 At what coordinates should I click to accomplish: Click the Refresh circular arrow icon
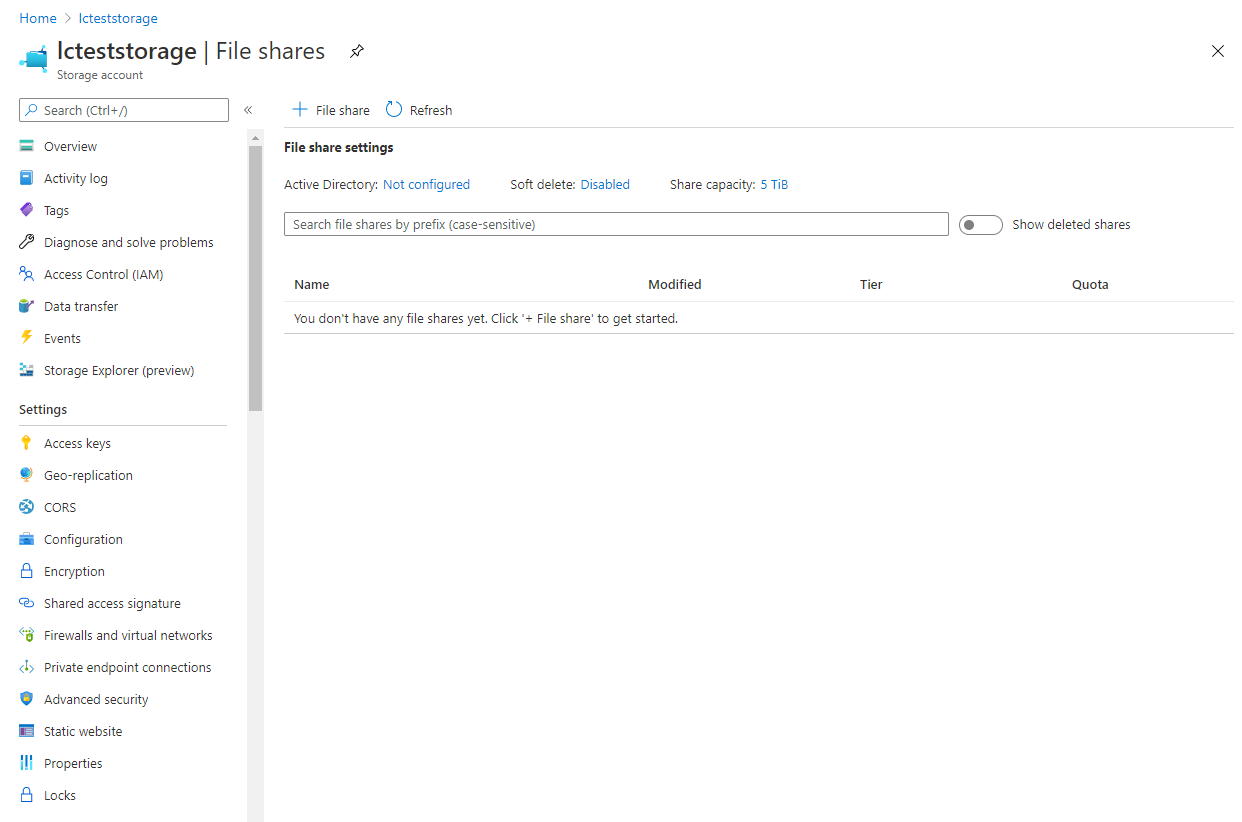click(394, 110)
